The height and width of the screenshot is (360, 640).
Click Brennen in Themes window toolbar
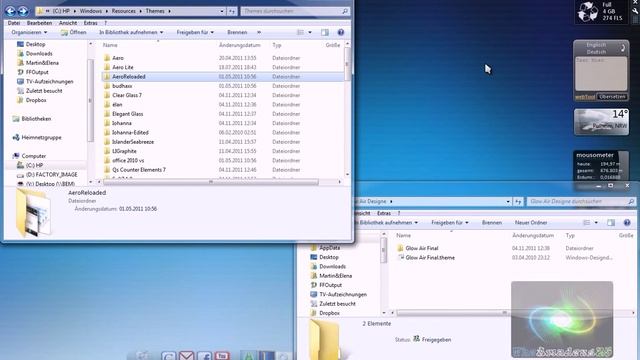pyautogui.click(x=237, y=32)
